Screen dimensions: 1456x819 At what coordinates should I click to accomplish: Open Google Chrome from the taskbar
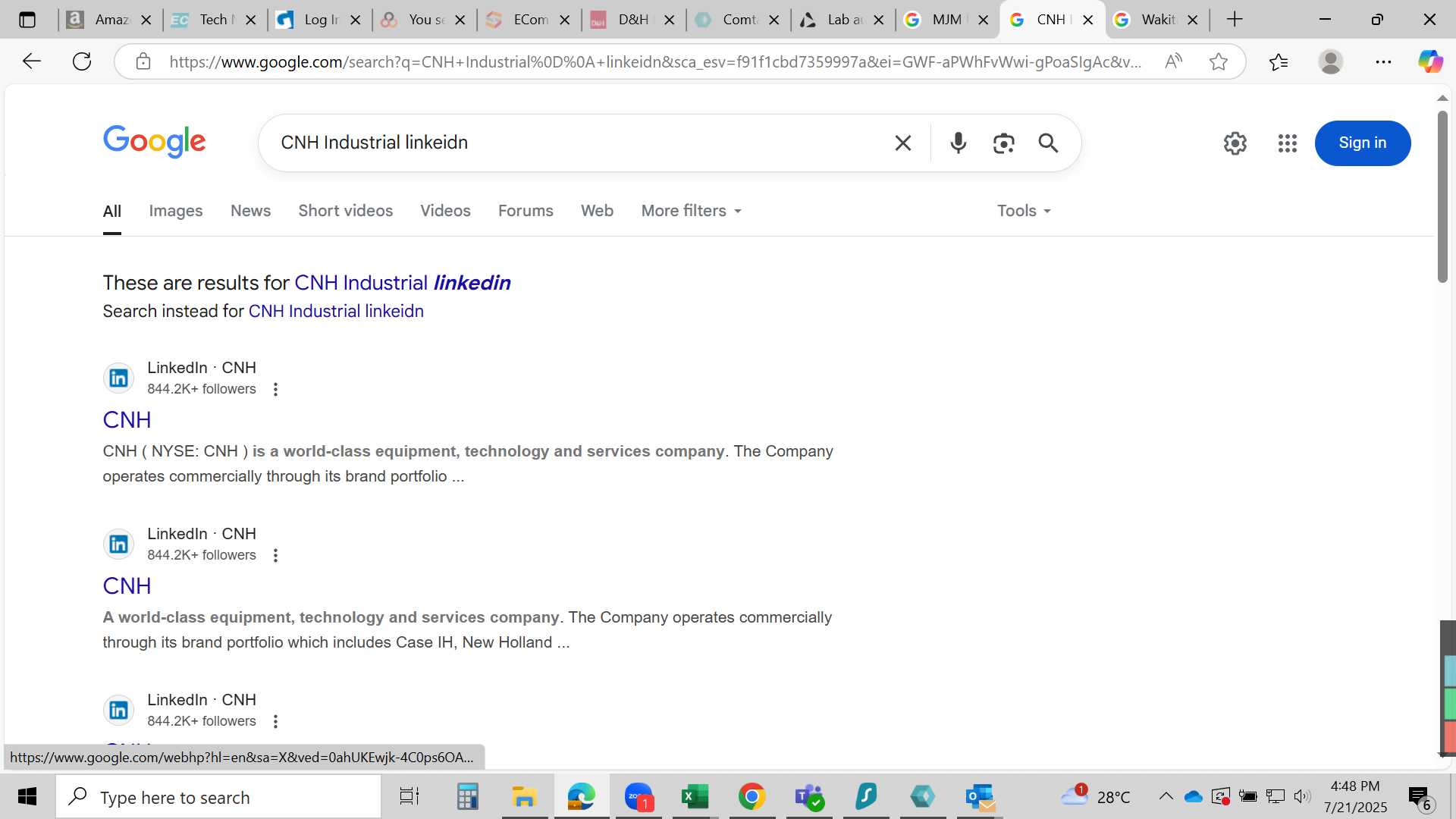(x=752, y=796)
